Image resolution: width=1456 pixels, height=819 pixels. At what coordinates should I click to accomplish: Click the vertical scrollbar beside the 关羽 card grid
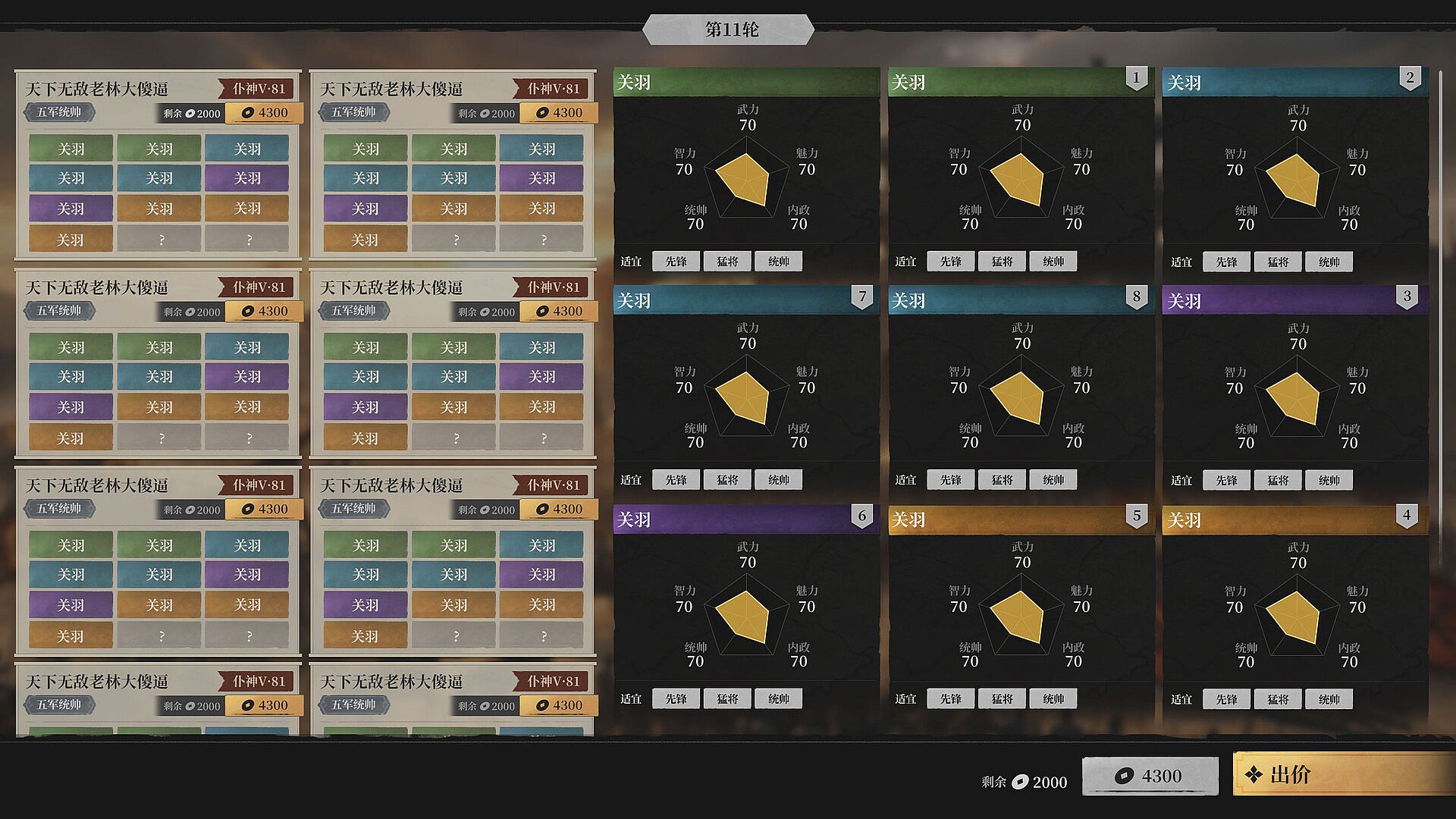(1439, 318)
